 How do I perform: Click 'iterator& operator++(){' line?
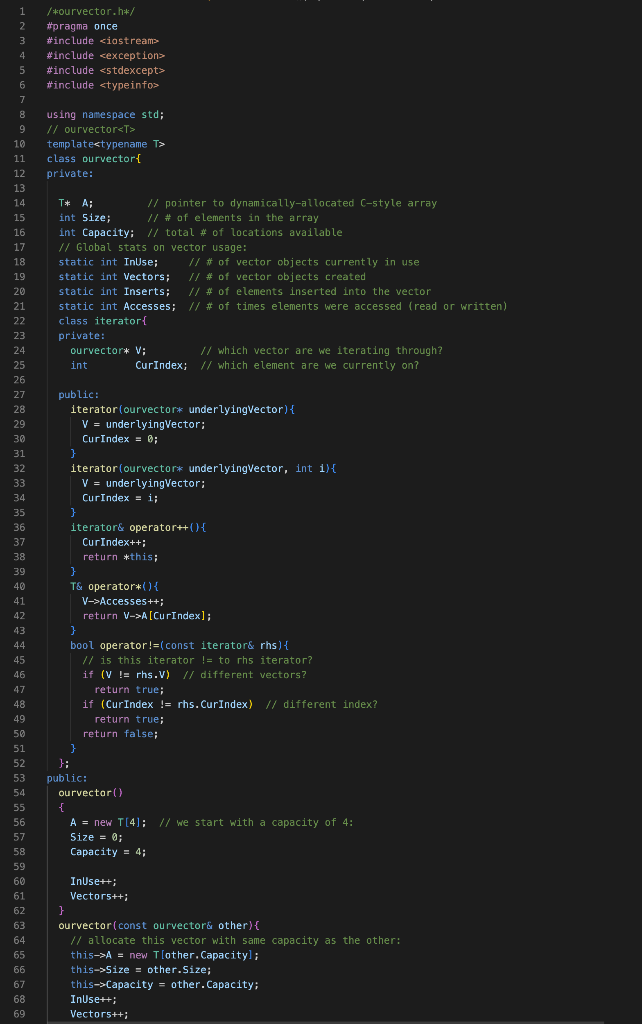pyautogui.click(x=138, y=527)
